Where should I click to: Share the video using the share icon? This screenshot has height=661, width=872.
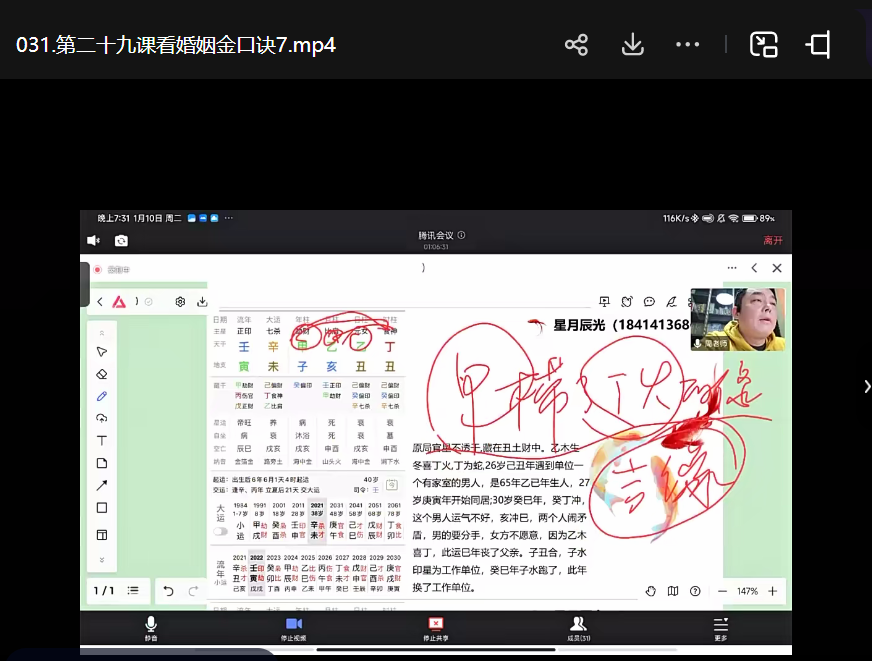coord(575,45)
